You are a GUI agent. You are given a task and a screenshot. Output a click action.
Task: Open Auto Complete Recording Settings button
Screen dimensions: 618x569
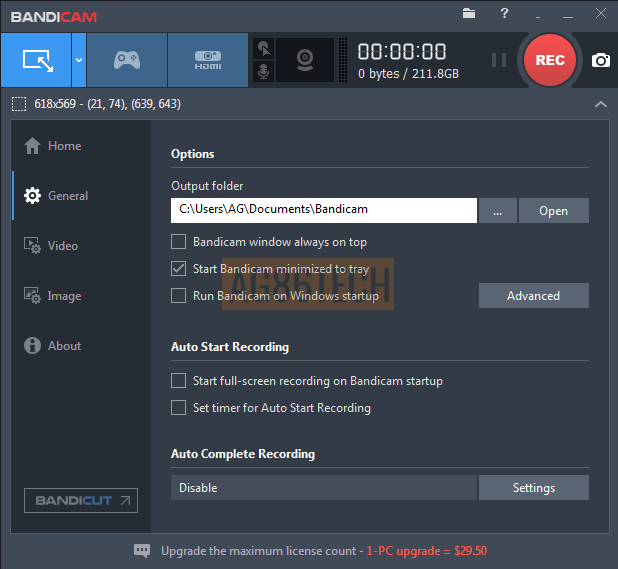tap(534, 487)
